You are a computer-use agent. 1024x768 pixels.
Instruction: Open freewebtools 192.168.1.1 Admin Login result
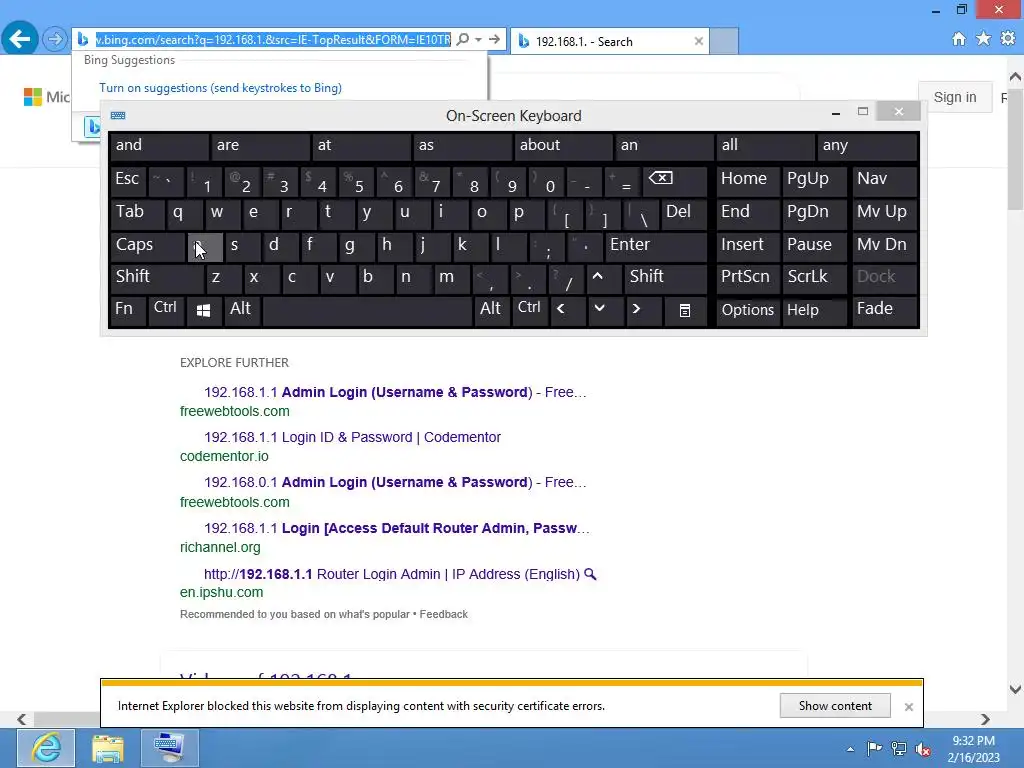395,392
